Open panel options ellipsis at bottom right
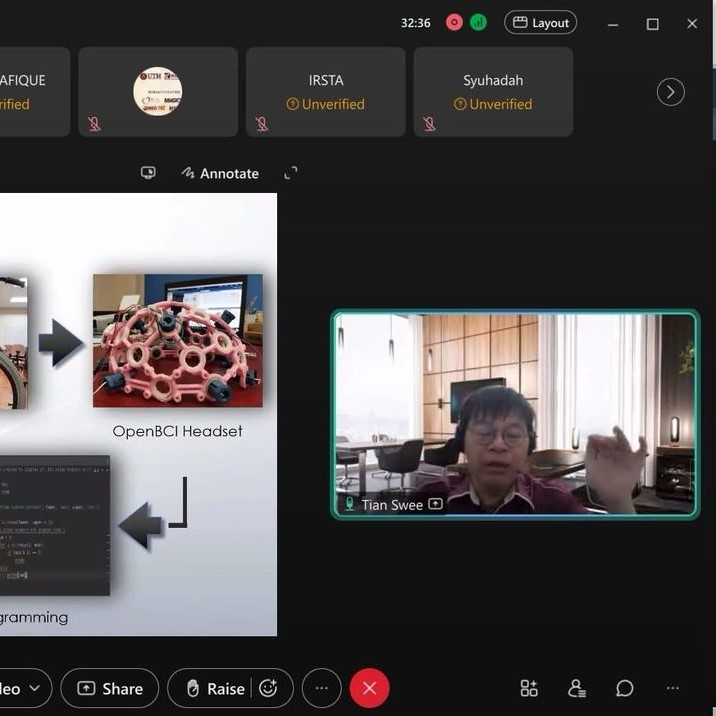Screen dimensions: 716x716 pos(673,688)
